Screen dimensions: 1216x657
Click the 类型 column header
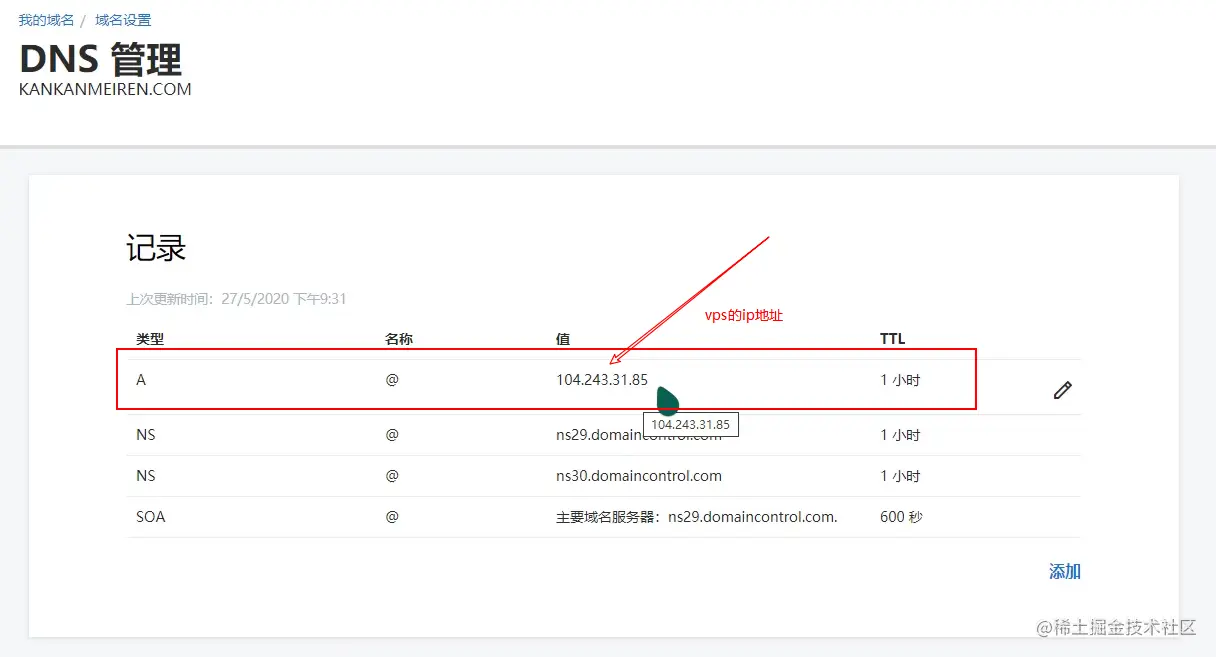click(x=150, y=339)
